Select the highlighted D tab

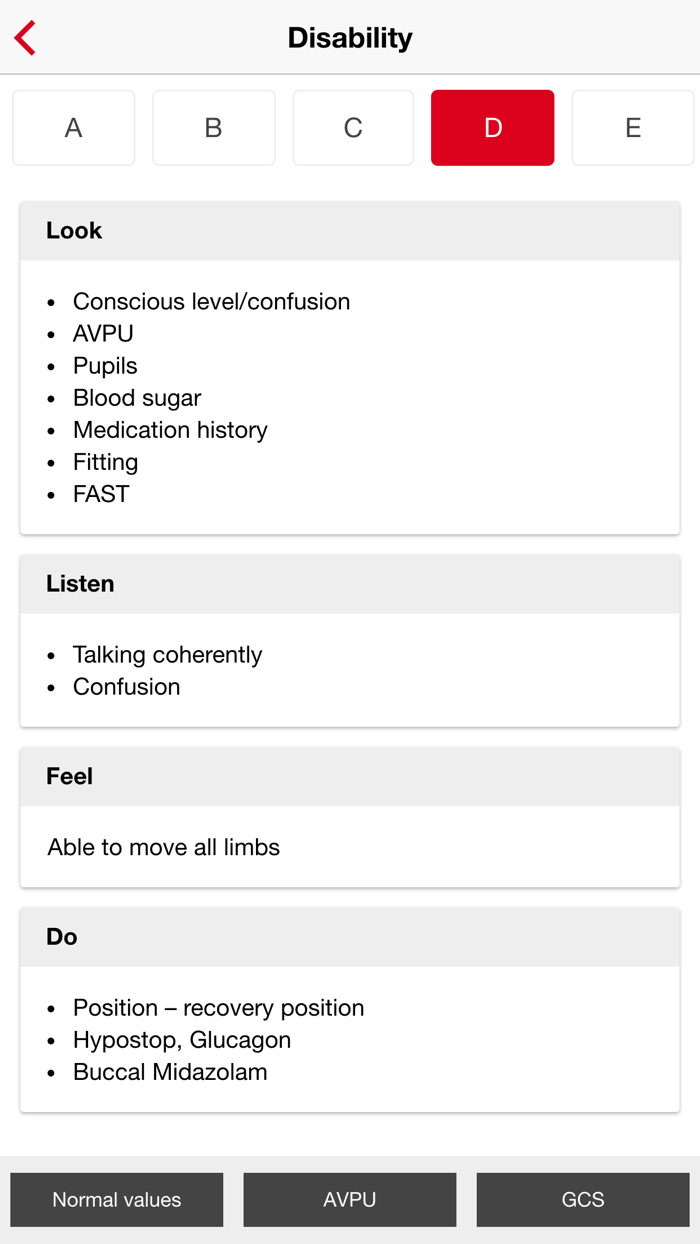[492, 127]
